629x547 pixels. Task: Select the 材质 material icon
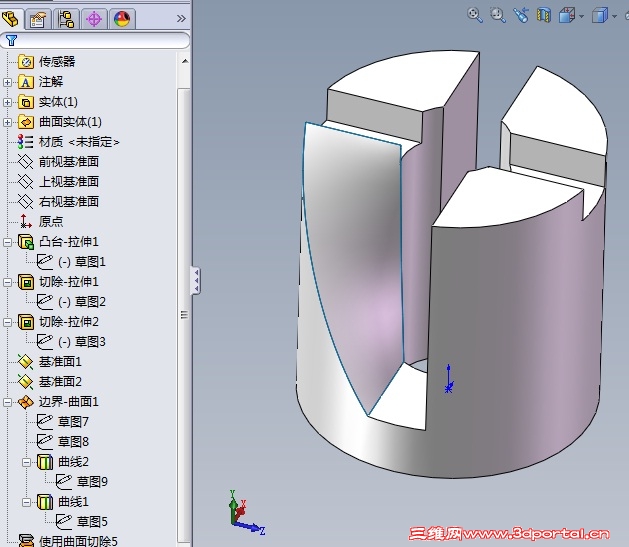(26, 142)
